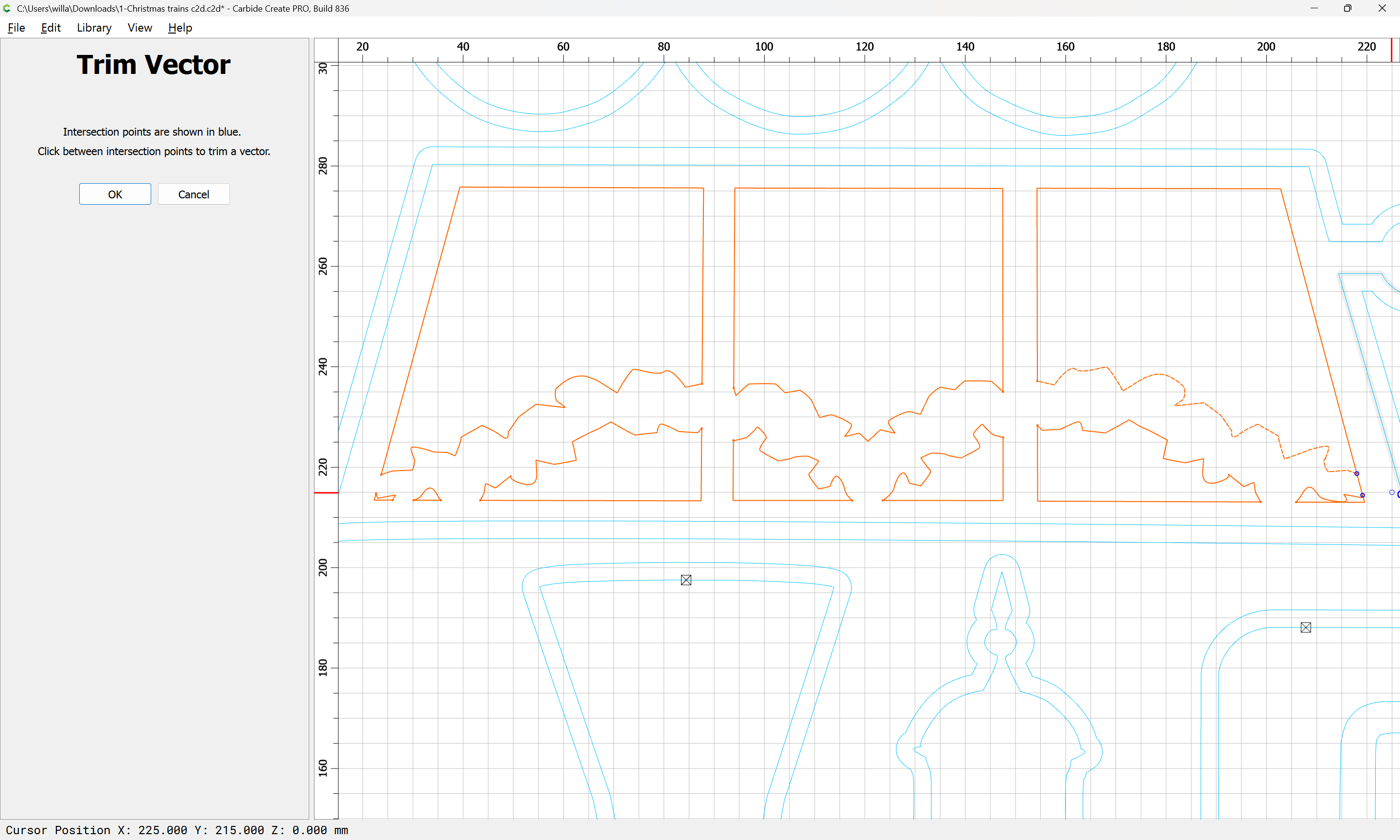Screen dimensions: 1400x840
Task: Click the crossed-box marker on the lower-right rounded shape
Action: tap(1306, 627)
